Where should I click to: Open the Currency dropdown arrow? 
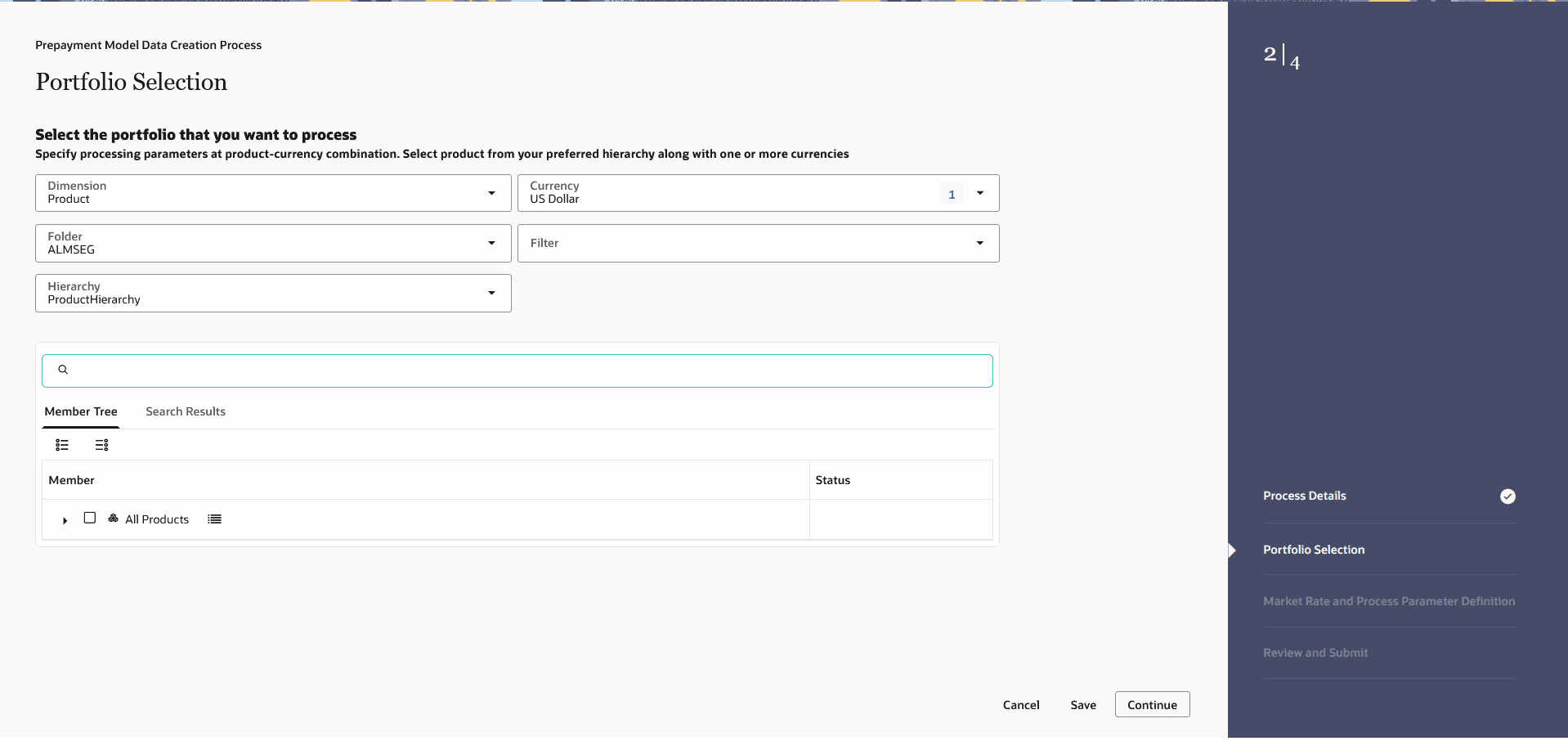tap(979, 193)
